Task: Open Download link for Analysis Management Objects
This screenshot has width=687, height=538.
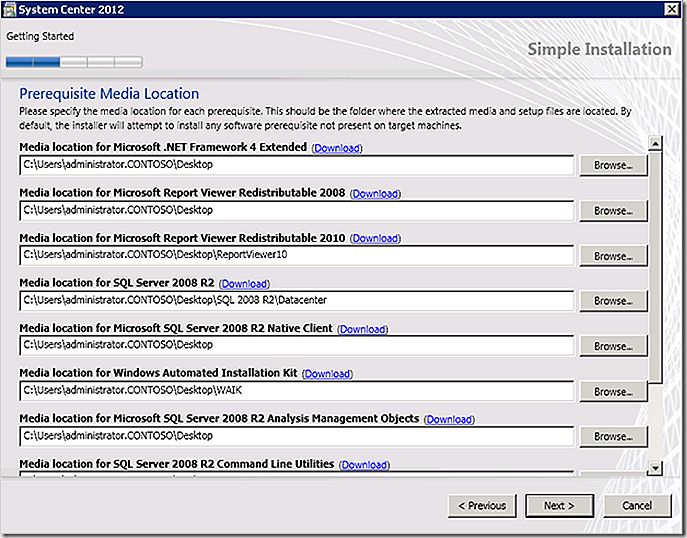Action: tap(450, 420)
